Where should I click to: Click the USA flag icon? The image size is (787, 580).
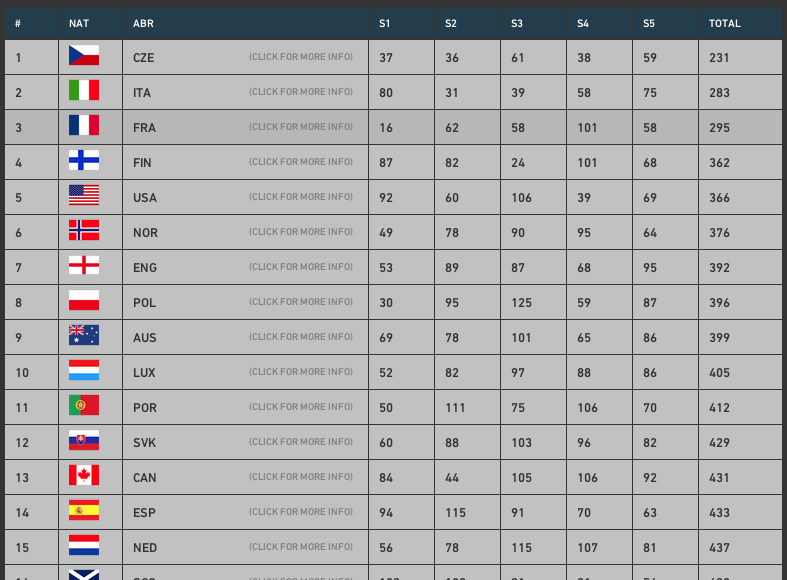84,195
